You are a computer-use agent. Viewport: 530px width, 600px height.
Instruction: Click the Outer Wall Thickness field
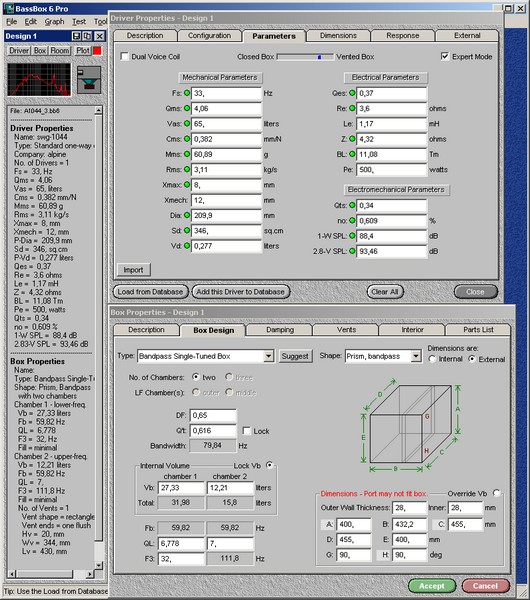click(409, 508)
